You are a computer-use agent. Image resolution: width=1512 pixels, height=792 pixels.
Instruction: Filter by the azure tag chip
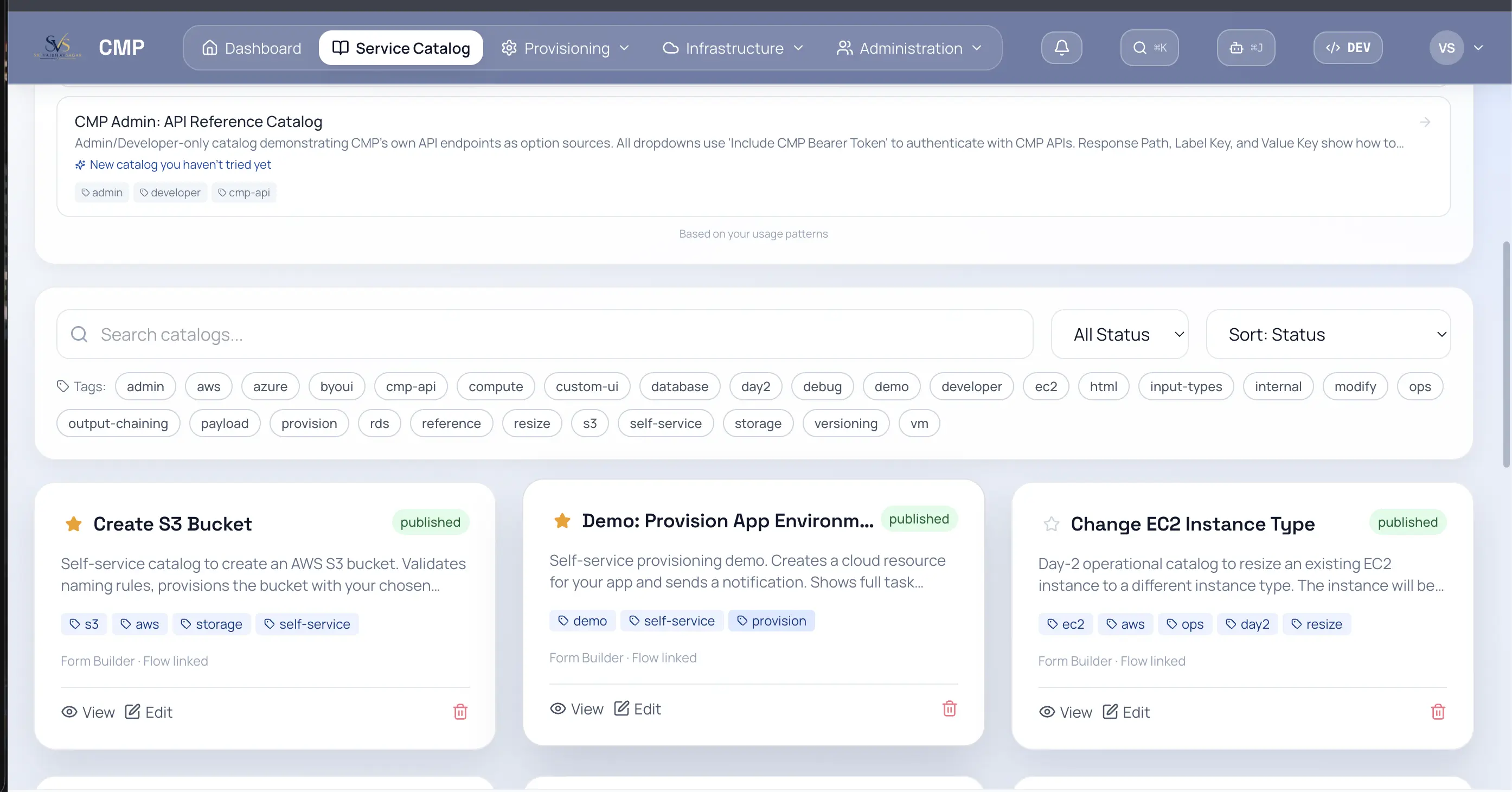tap(270, 386)
